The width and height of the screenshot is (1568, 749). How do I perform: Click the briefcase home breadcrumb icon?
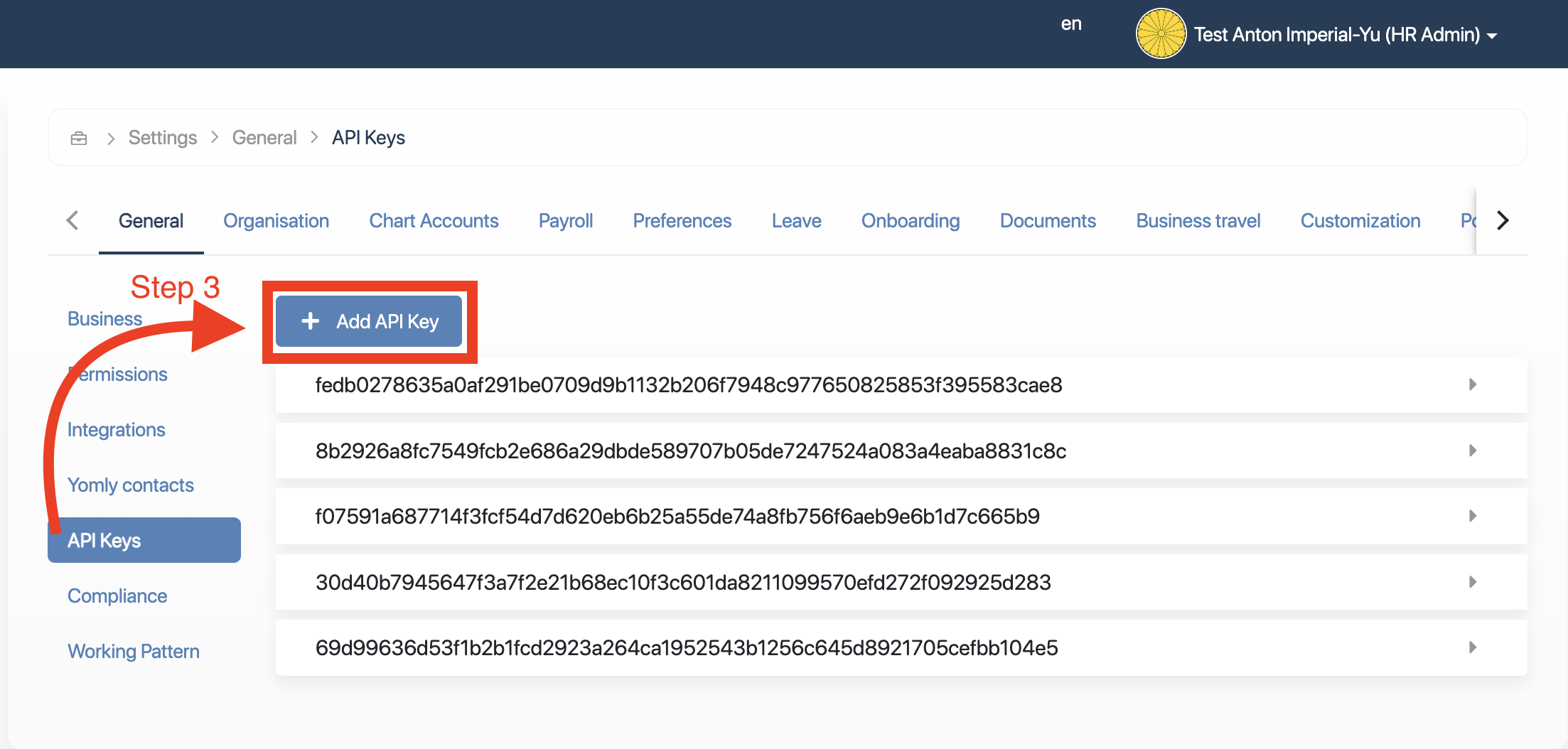point(79,138)
